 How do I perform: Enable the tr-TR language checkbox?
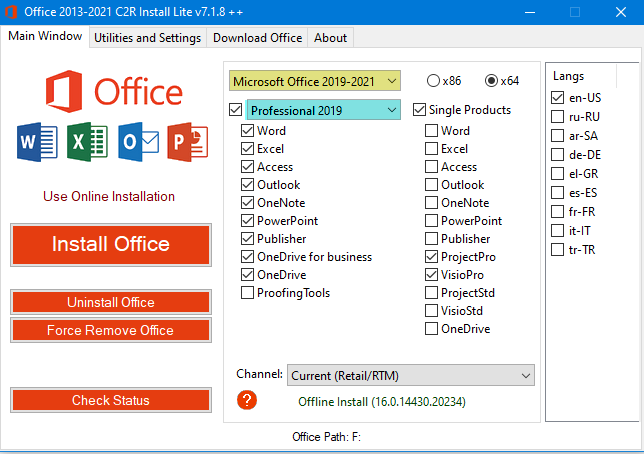pyautogui.click(x=557, y=249)
